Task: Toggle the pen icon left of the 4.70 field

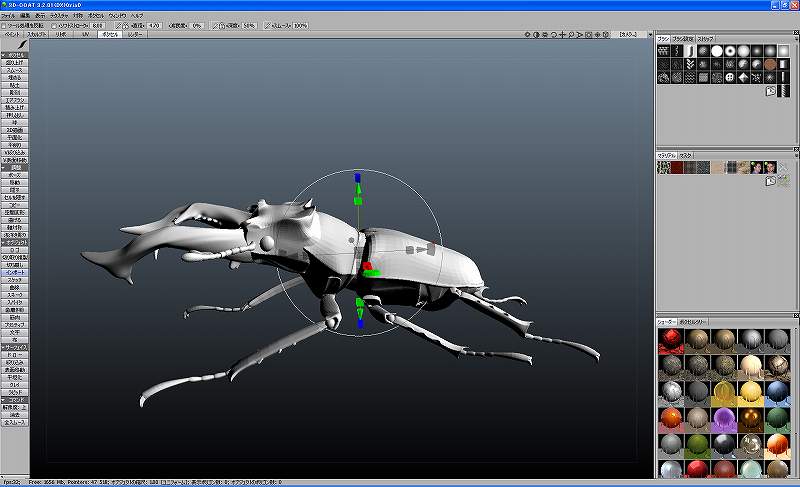Action: point(118,25)
